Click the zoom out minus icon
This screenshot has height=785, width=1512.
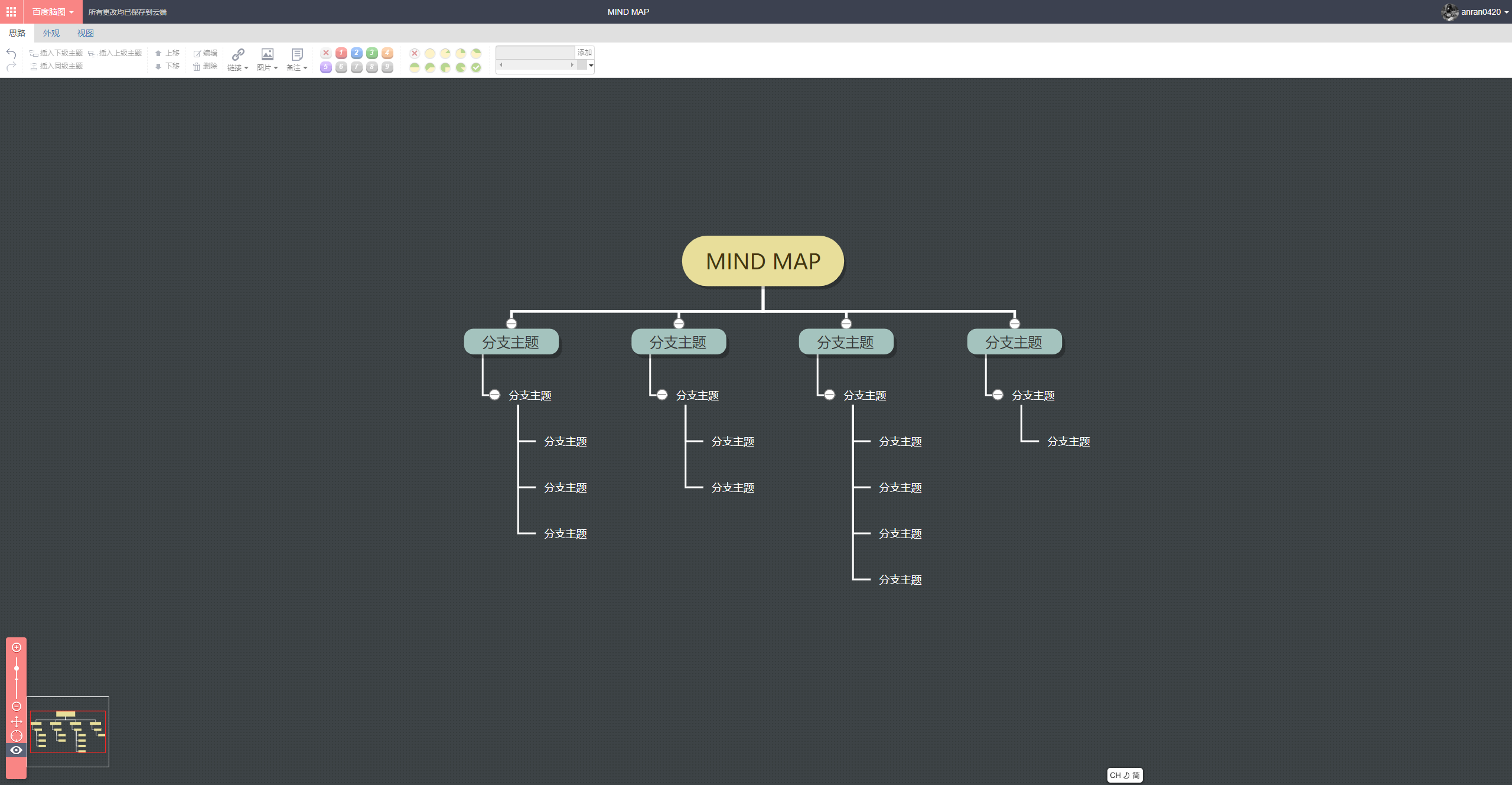(x=17, y=706)
